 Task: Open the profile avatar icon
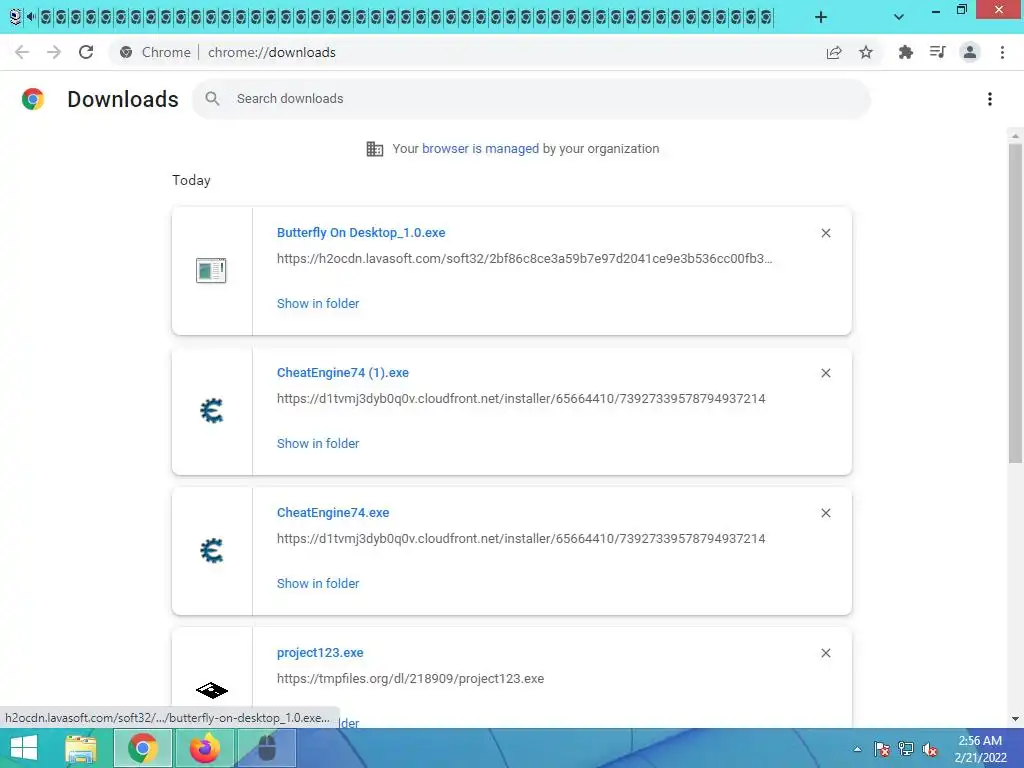[970, 52]
